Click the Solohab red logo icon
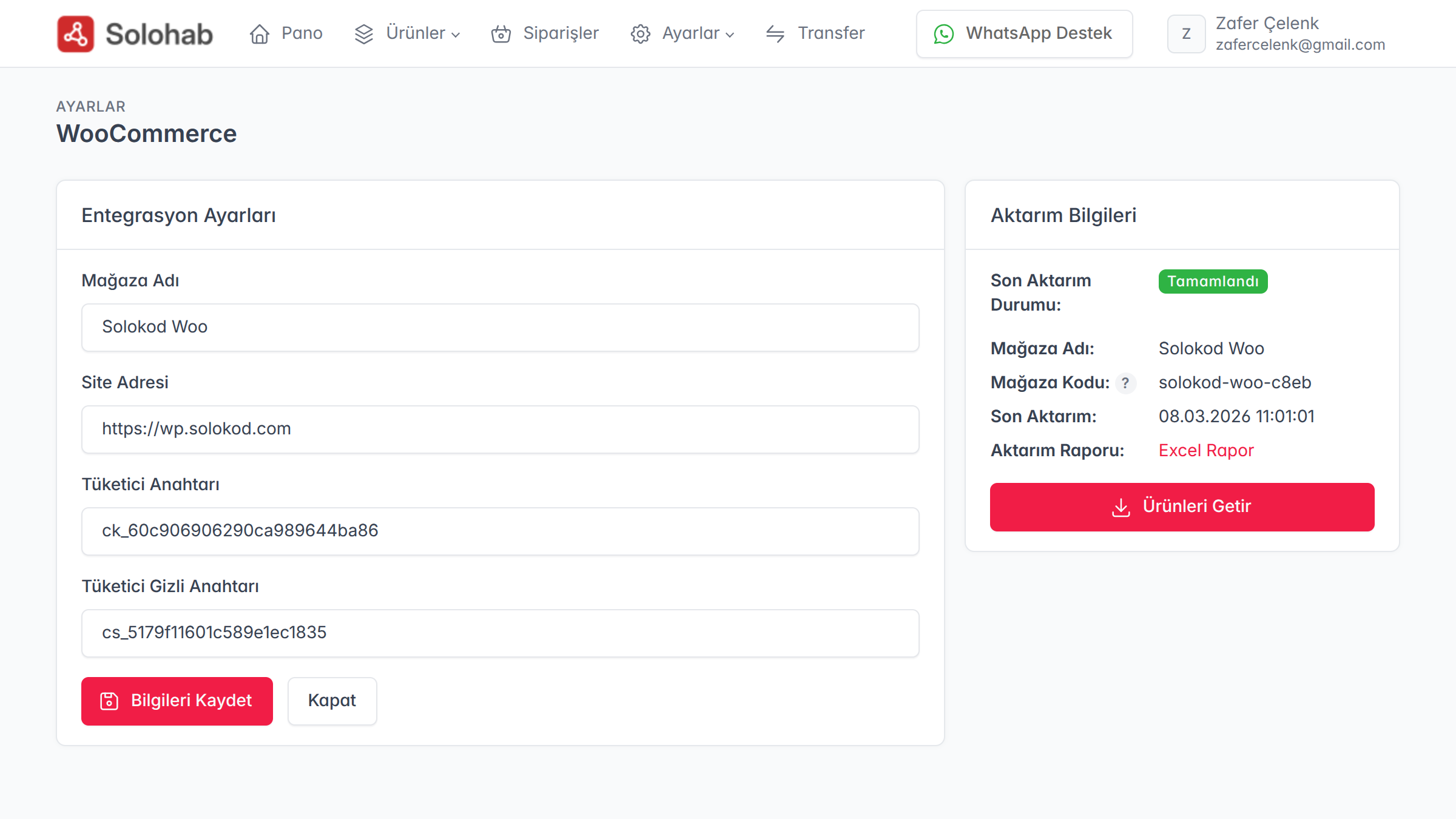1456x819 pixels. (x=75, y=34)
